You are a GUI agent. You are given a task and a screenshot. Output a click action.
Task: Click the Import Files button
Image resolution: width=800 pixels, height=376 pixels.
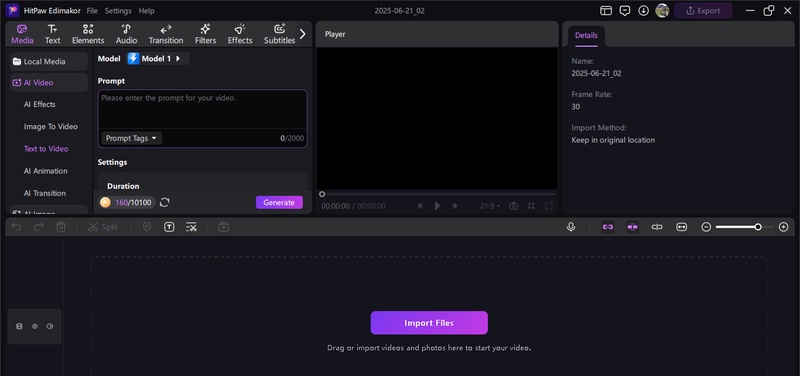coord(429,323)
